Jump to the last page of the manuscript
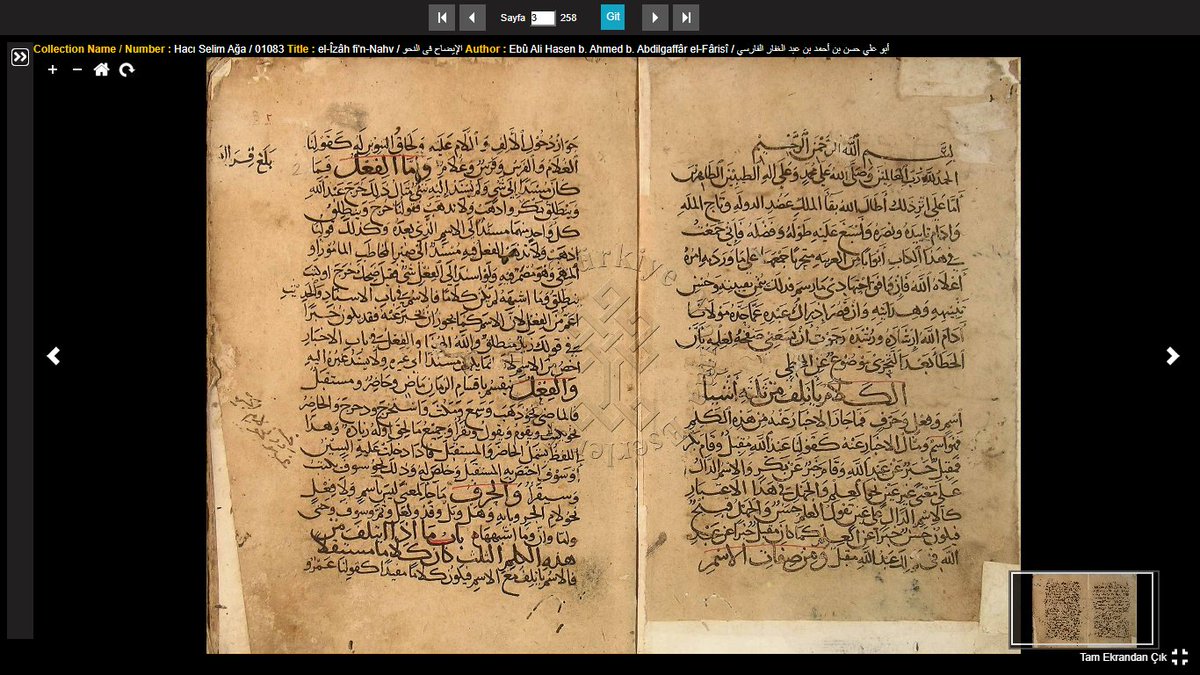 pyautogui.click(x=686, y=17)
